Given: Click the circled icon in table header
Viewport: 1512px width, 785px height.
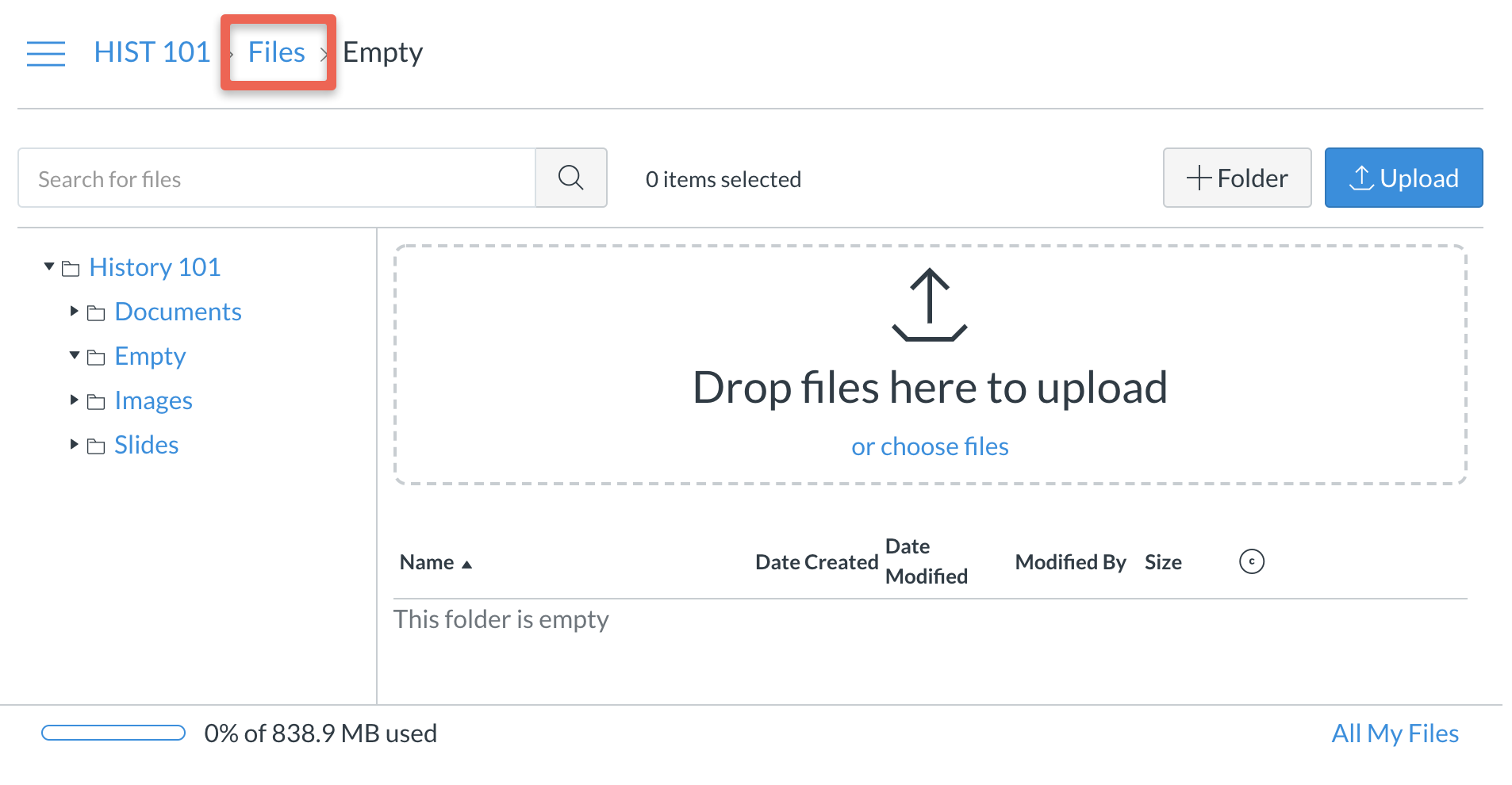Looking at the screenshot, I should 1251,561.
